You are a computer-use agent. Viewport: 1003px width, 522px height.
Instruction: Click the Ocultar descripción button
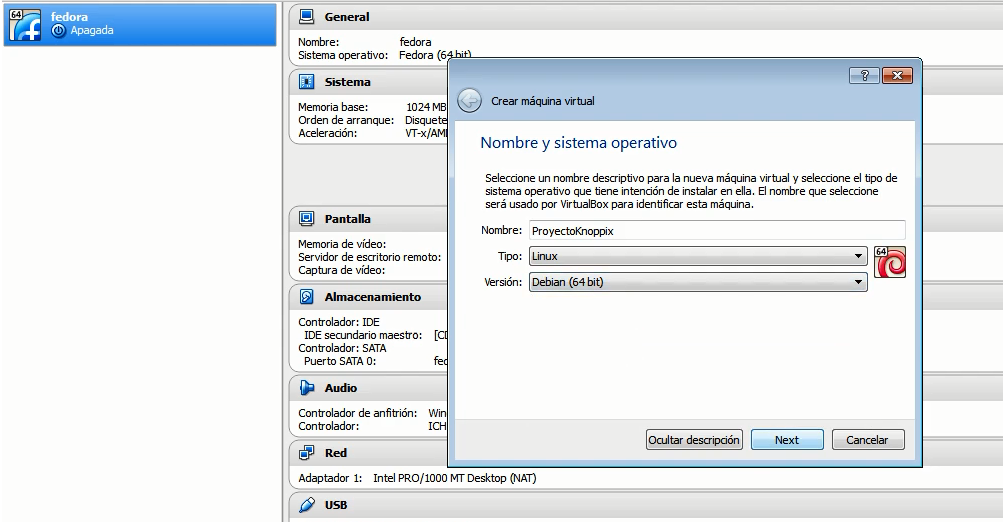point(694,440)
